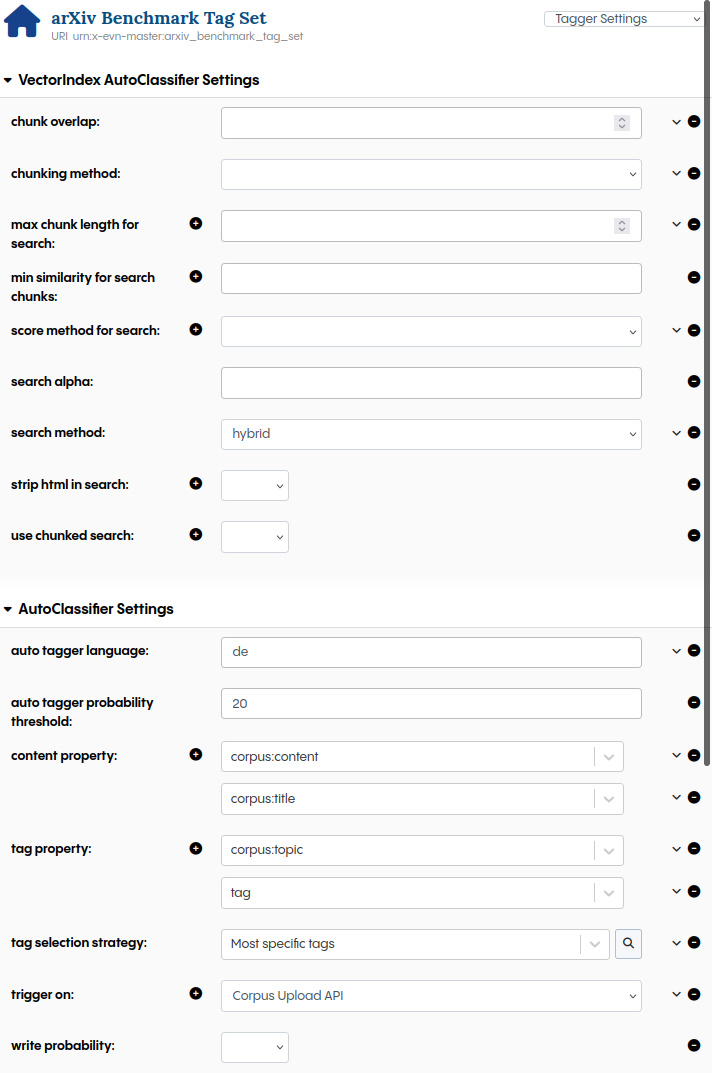Add a strip html in search value
The image size is (712, 1073).
[x=195, y=484]
